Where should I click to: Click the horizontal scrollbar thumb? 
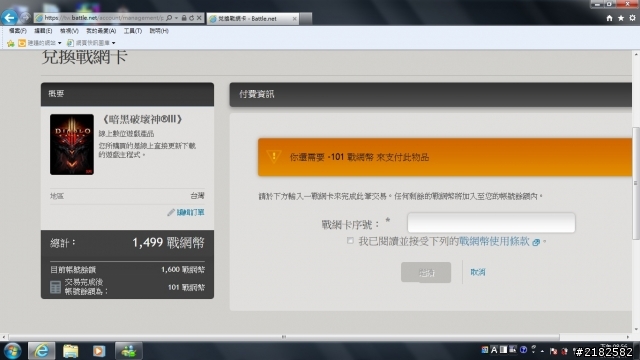click(x=283, y=337)
